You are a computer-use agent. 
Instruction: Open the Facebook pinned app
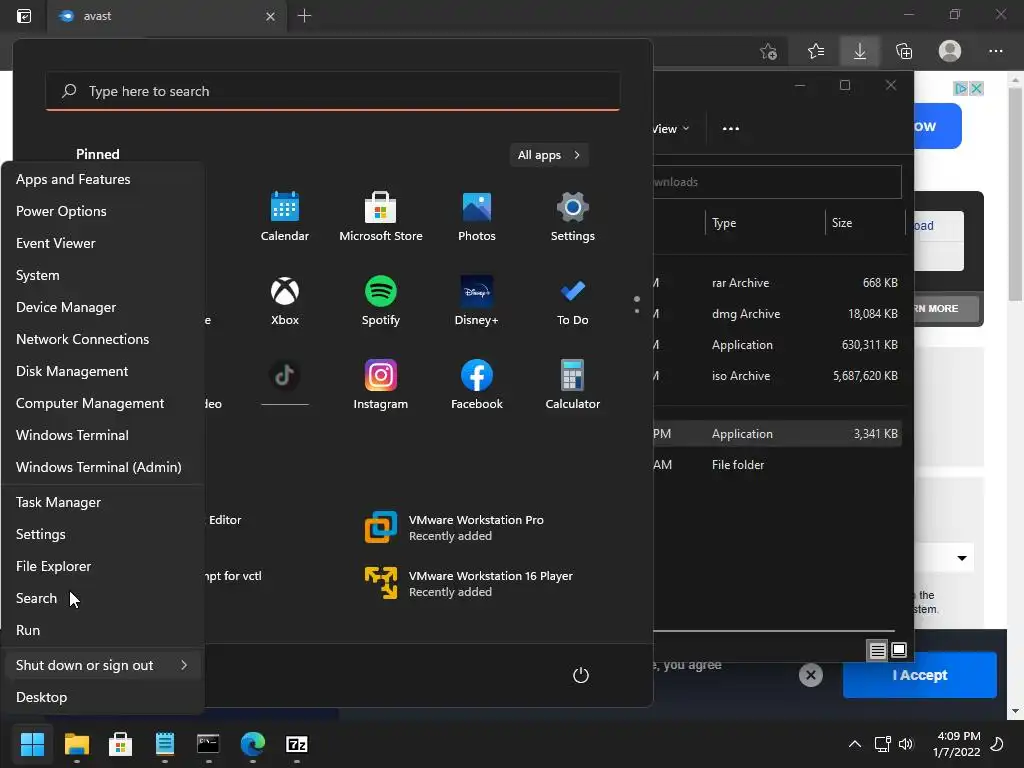[x=477, y=385]
